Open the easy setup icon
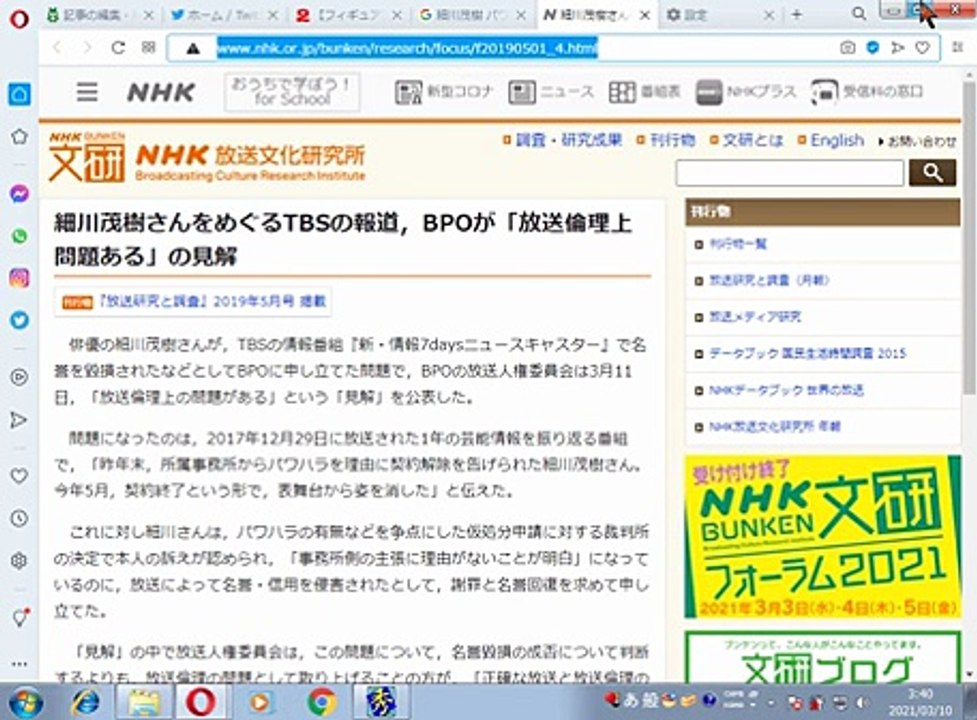This screenshot has width=977, height=720. point(958,47)
